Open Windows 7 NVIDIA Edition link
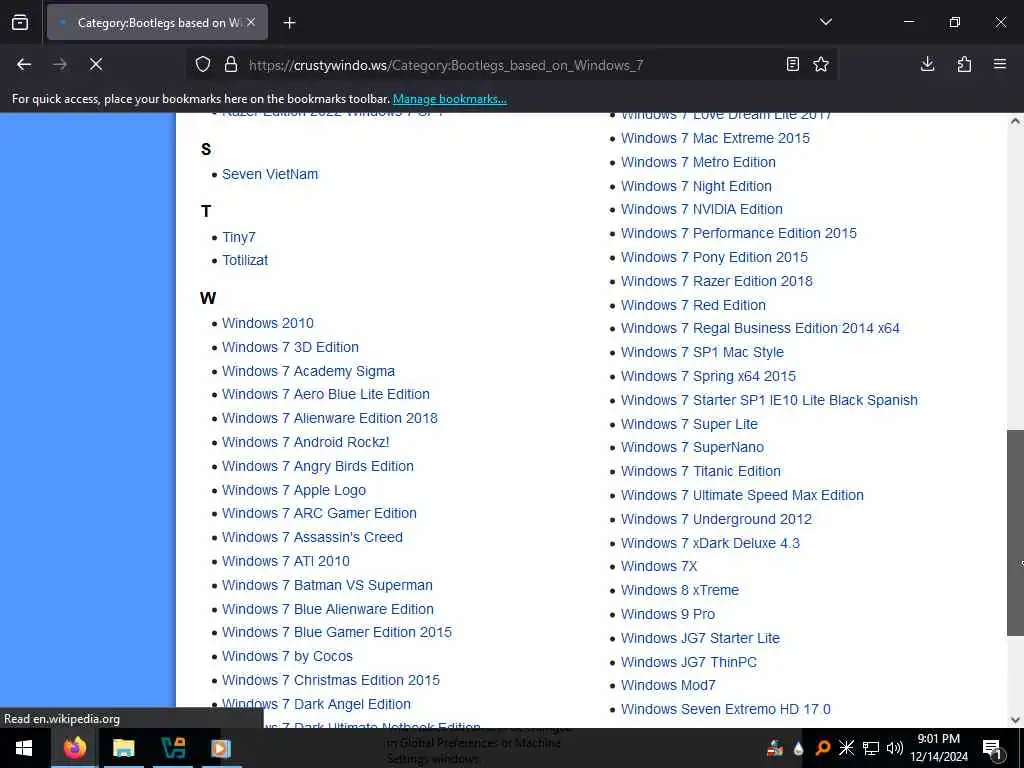The height and width of the screenshot is (768, 1024). pos(701,210)
